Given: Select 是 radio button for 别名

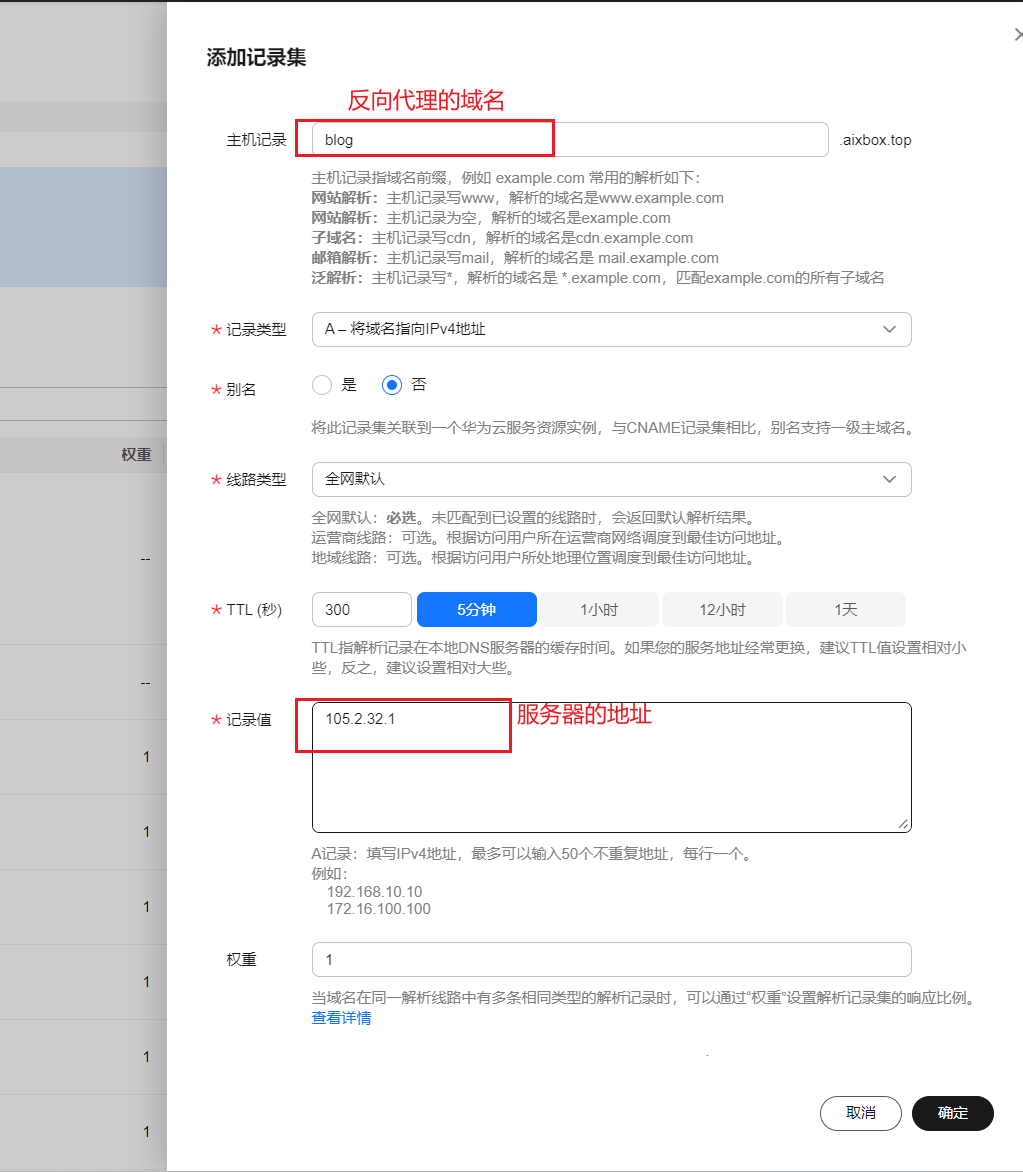Looking at the screenshot, I should click(x=321, y=385).
